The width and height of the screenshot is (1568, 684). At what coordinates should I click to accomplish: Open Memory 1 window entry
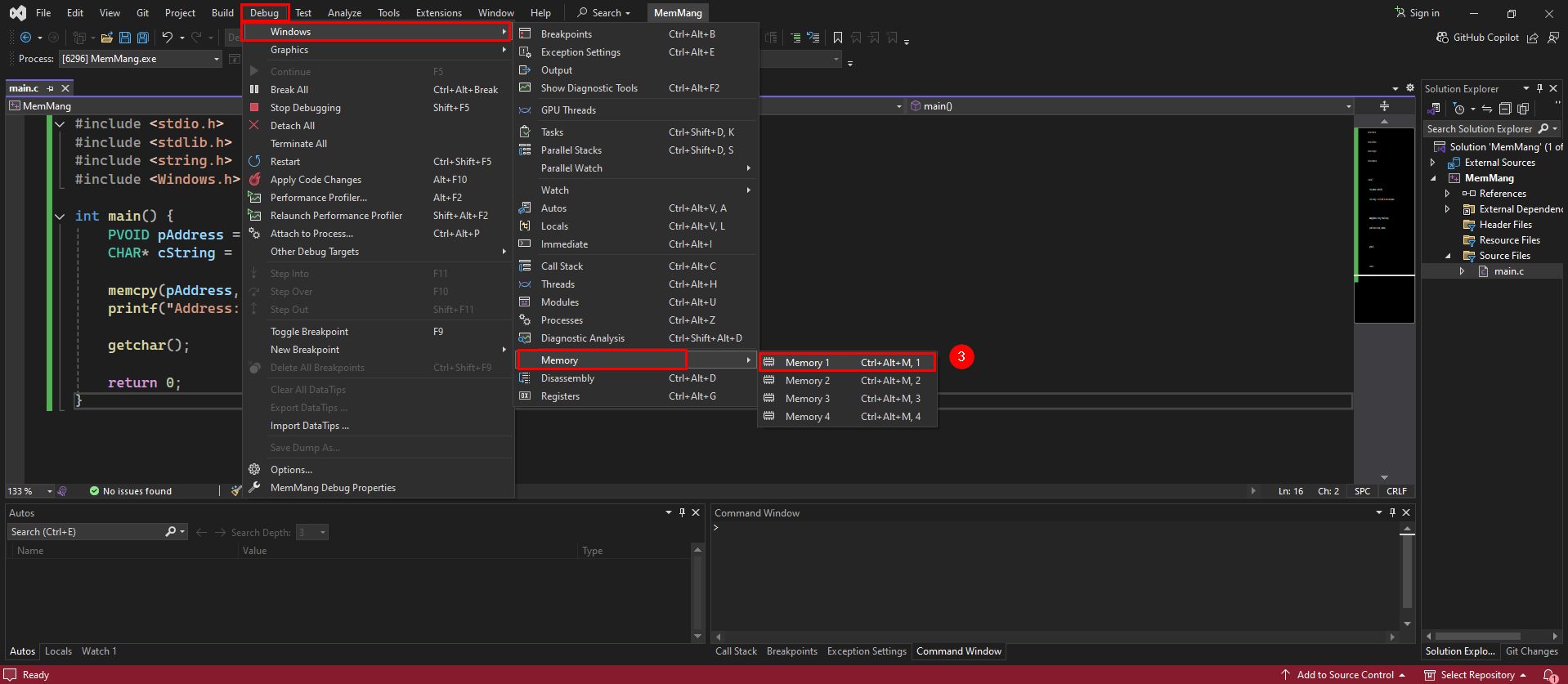[847, 362]
